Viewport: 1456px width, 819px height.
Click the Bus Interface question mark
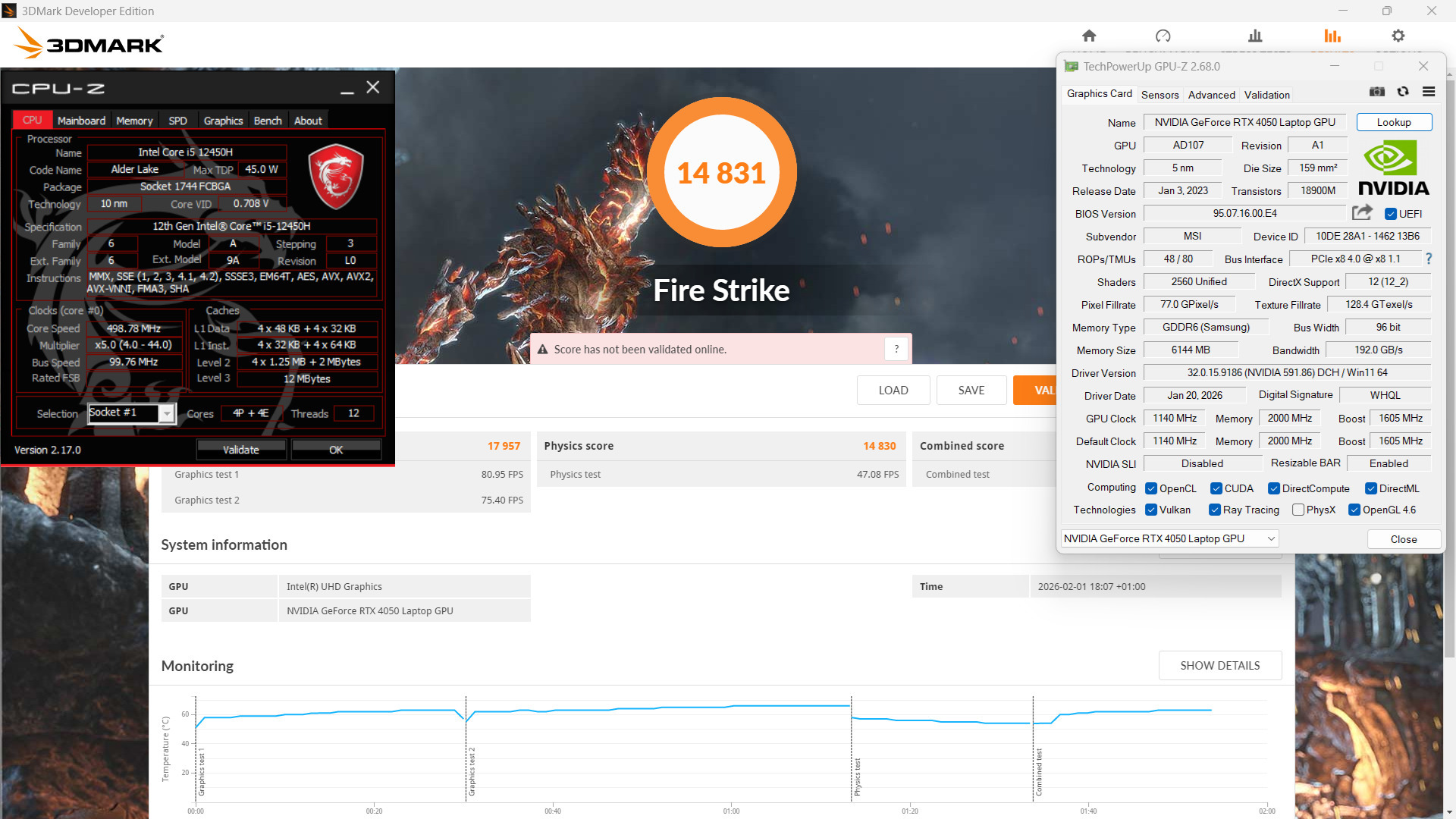(x=1429, y=259)
